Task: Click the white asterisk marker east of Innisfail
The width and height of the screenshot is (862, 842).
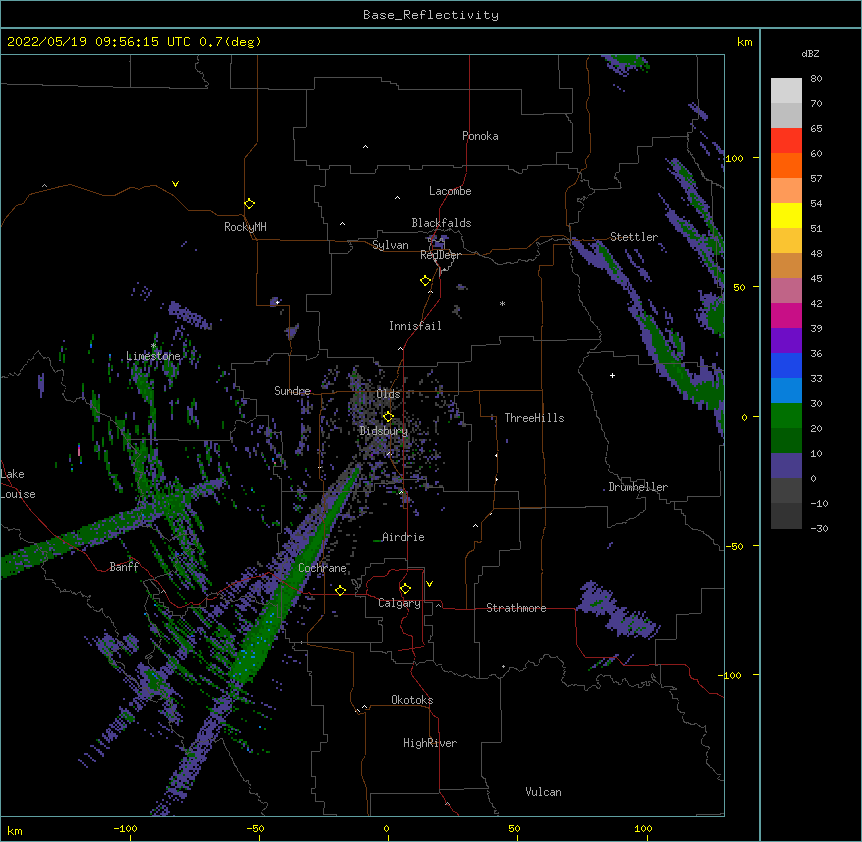Action: 502,303
